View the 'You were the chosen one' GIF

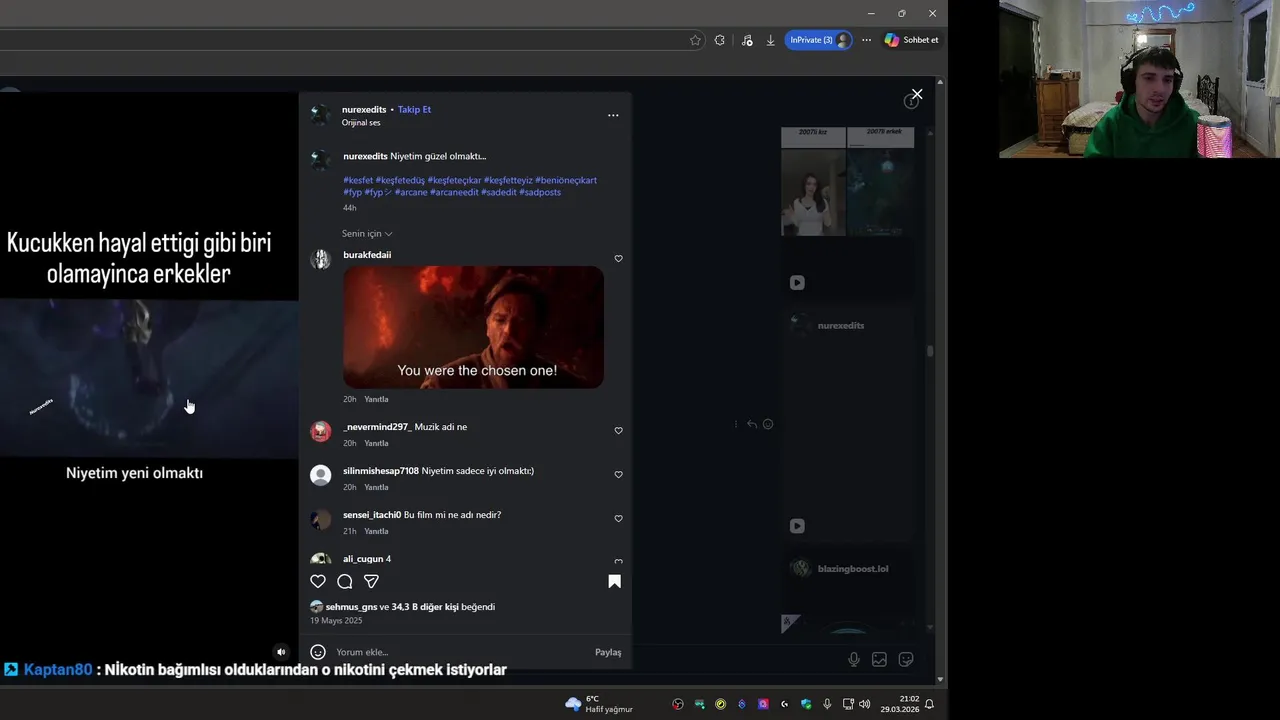(x=473, y=327)
